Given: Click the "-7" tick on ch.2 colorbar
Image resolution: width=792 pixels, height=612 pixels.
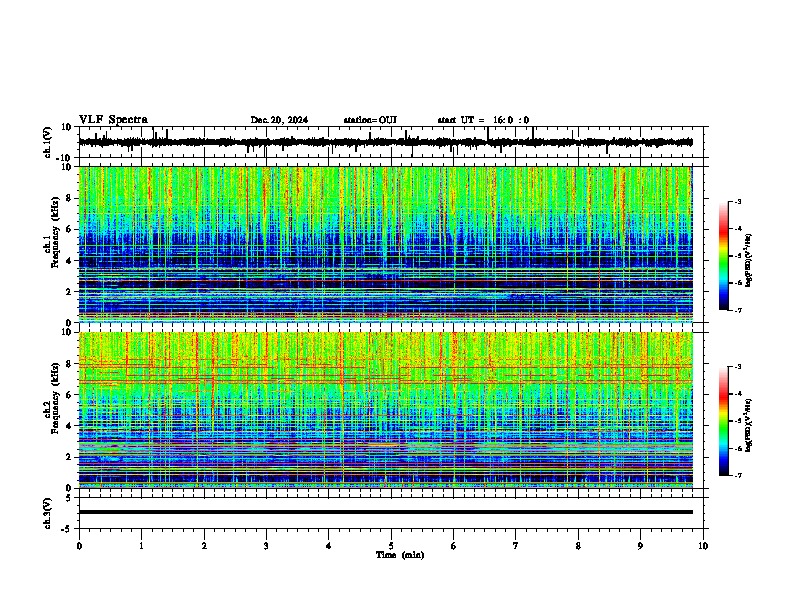Looking at the screenshot, I should point(738,476).
